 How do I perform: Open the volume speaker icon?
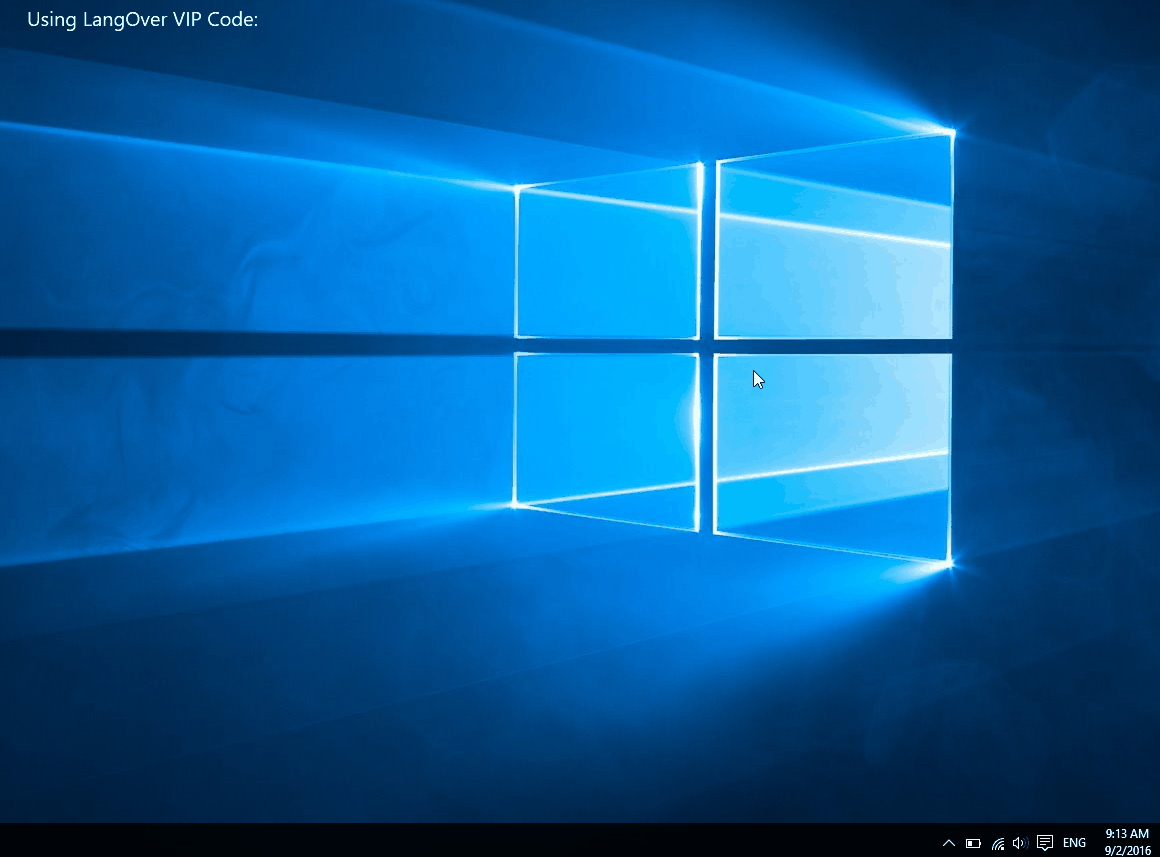tap(1021, 843)
